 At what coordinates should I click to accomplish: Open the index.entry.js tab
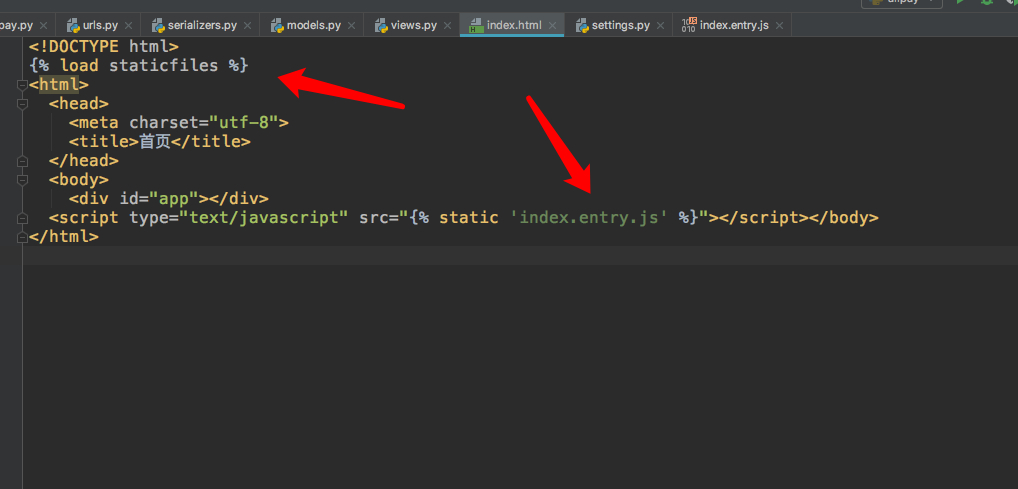click(x=734, y=26)
